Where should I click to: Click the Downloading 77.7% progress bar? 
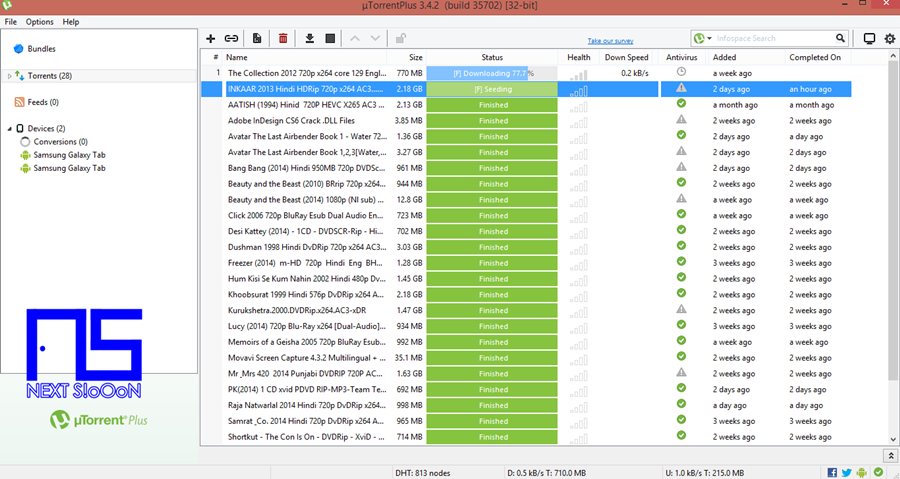[492, 73]
